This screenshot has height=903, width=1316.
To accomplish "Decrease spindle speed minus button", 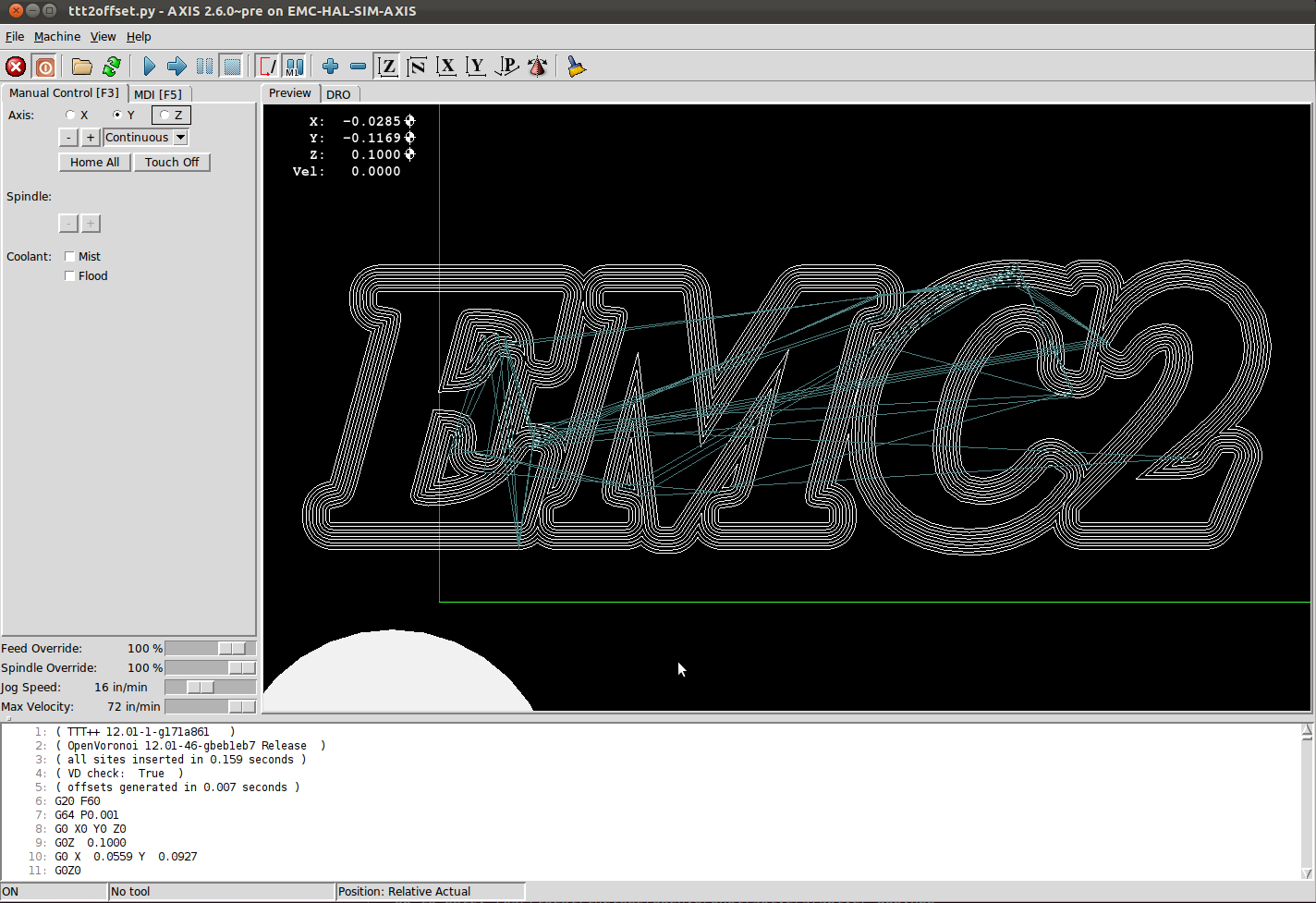I will coord(68,224).
